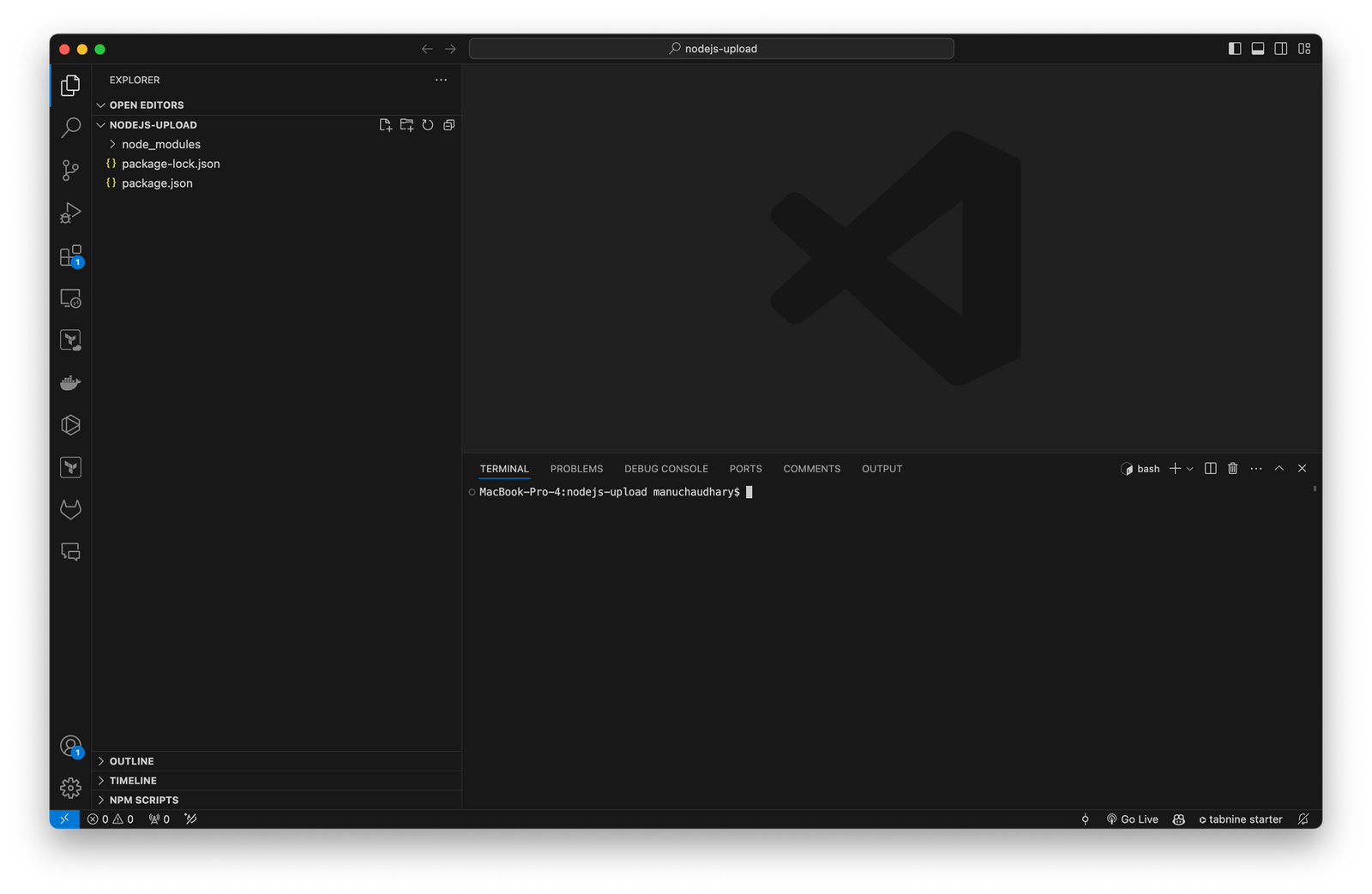Open the Docker extension panel

click(70, 382)
